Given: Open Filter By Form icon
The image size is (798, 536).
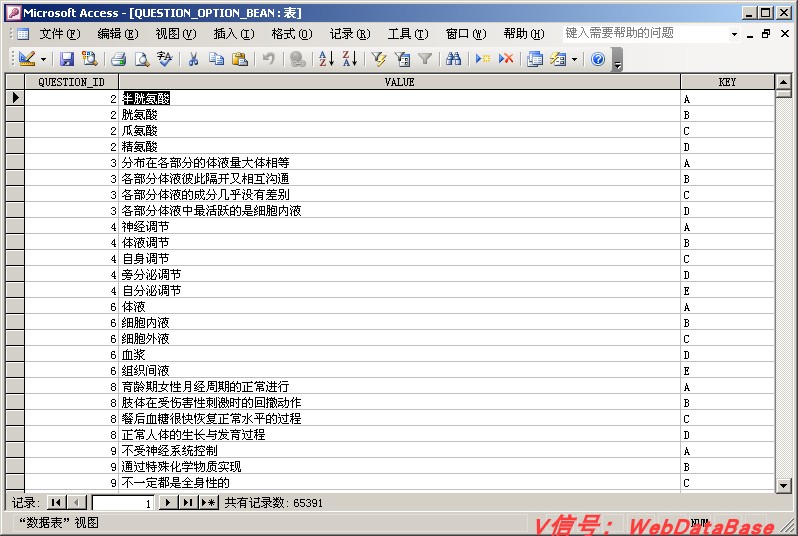Looking at the screenshot, I should click(x=402, y=59).
